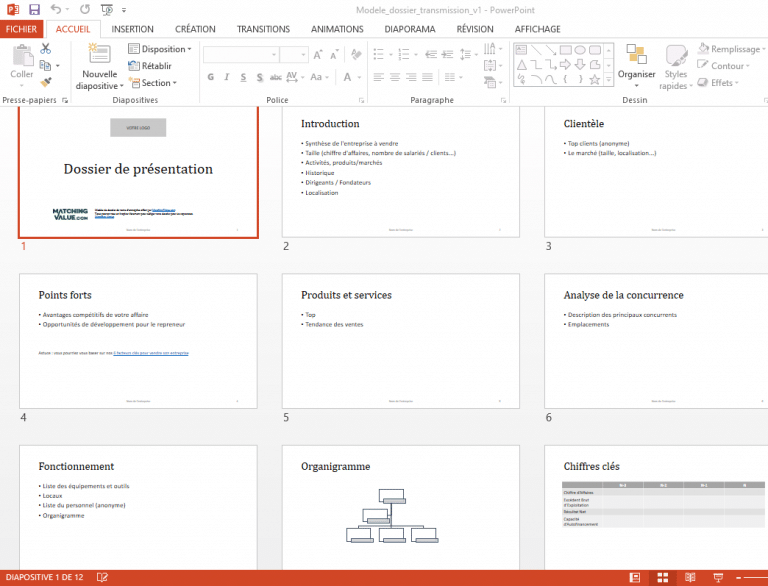This screenshot has height=586, width=768.
Task: Open the FICHIER menu
Action: tap(21, 29)
